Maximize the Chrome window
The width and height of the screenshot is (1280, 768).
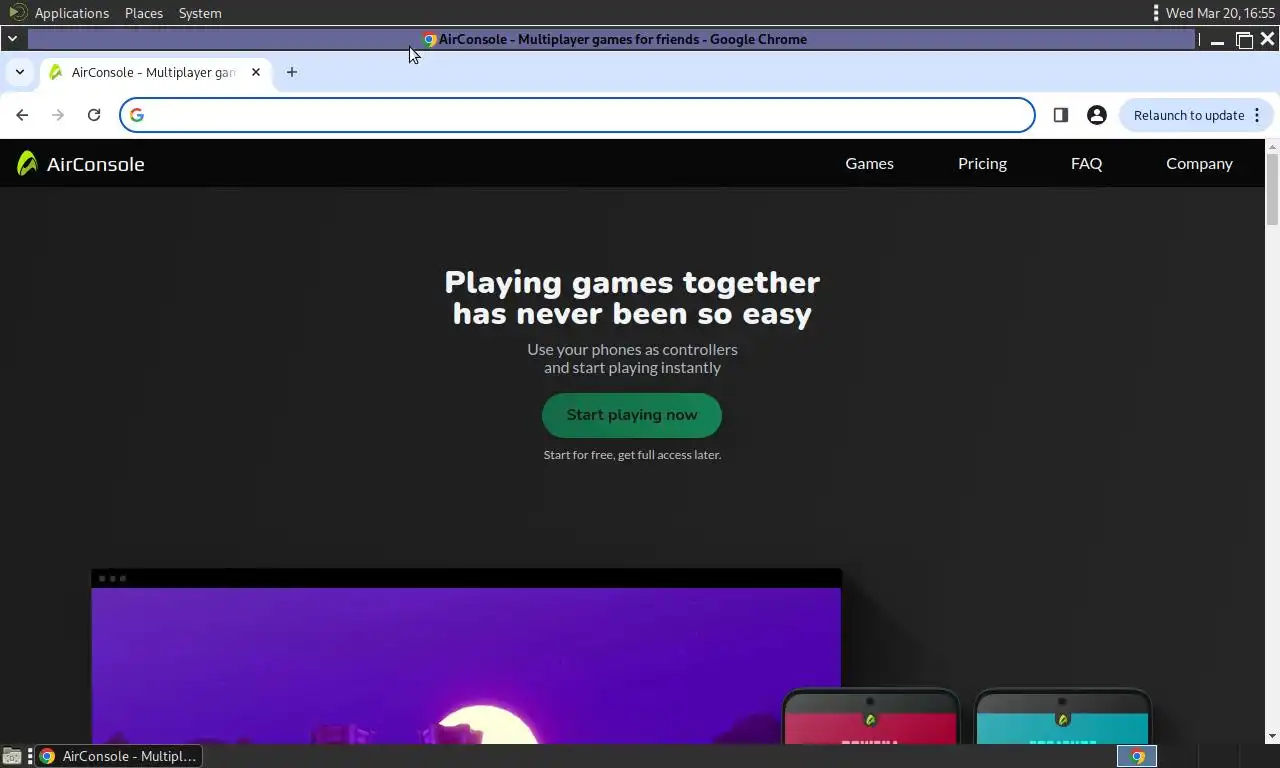[1244, 40]
